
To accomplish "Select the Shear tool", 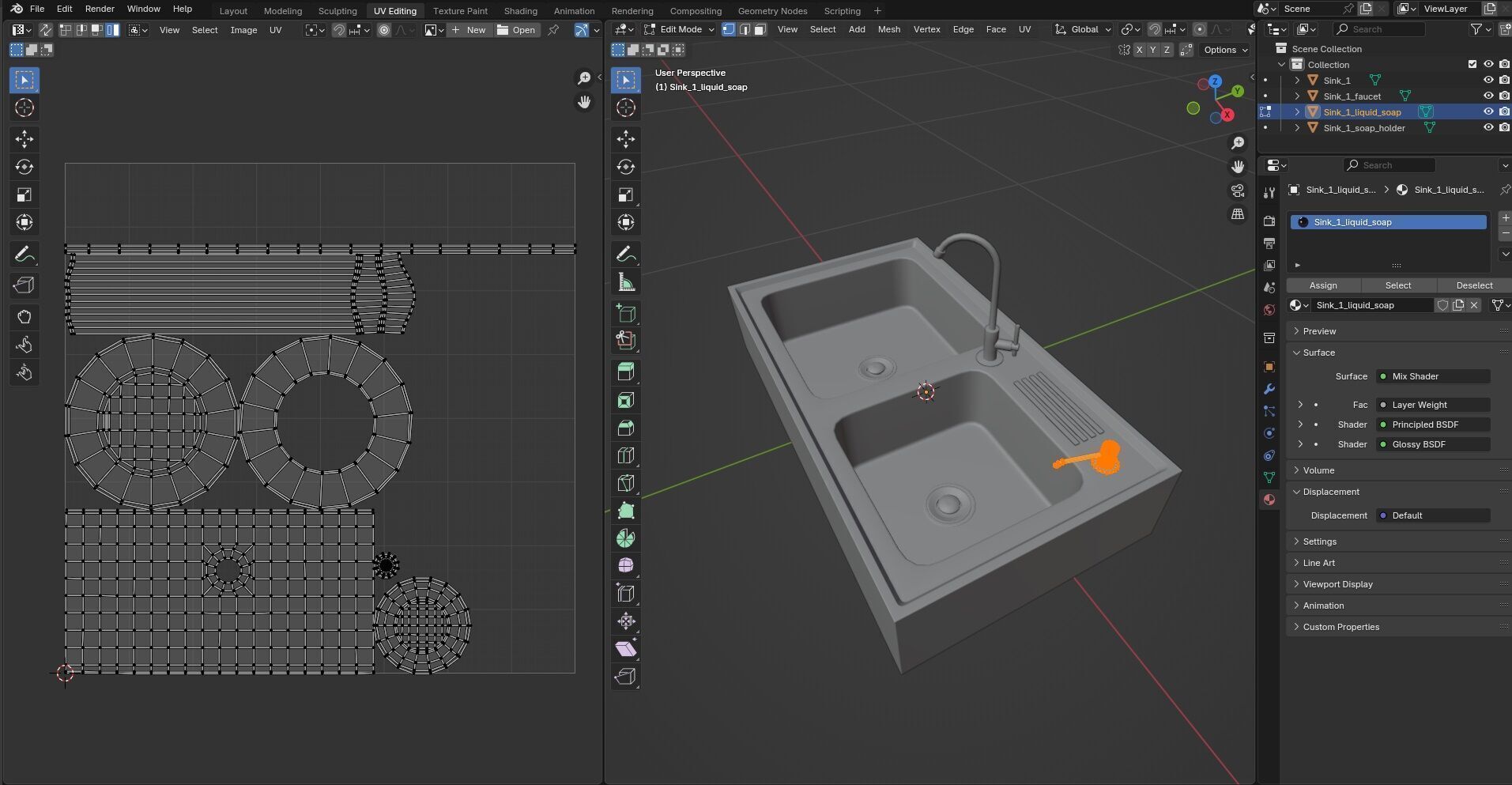I will pos(626,649).
